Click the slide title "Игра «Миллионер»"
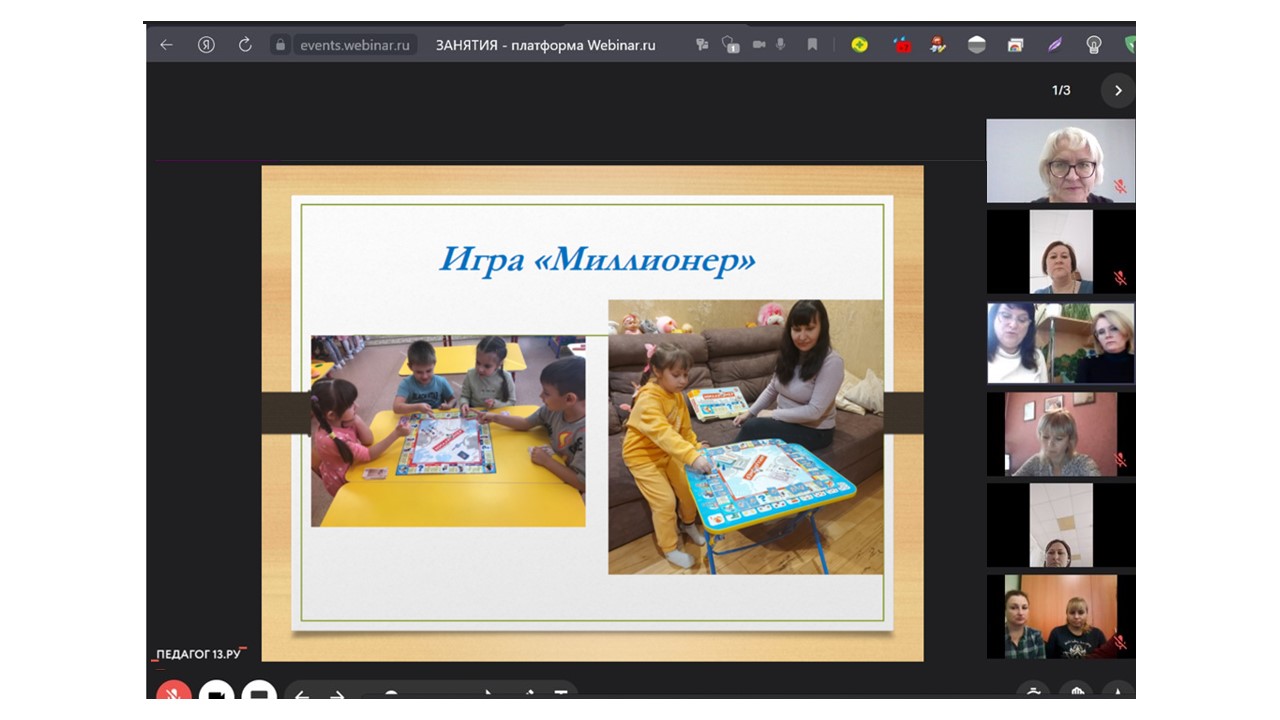Screen dimensions: 1280x720 (x=597, y=261)
